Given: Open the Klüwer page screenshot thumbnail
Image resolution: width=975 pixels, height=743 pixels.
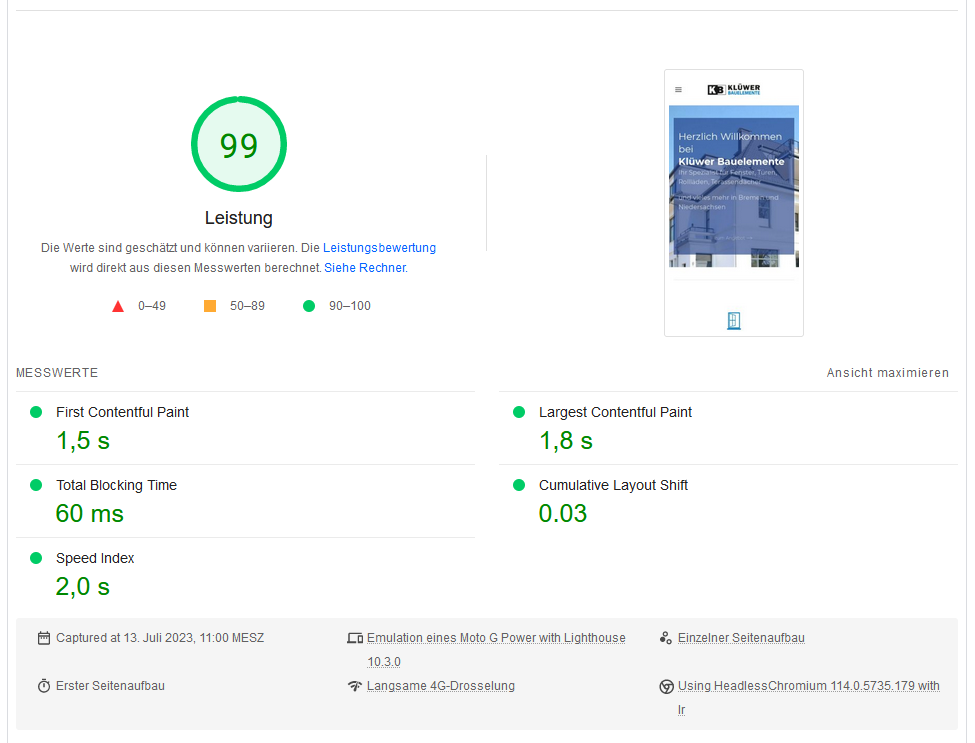Looking at the screenshot, I should [x=734, y=203].
